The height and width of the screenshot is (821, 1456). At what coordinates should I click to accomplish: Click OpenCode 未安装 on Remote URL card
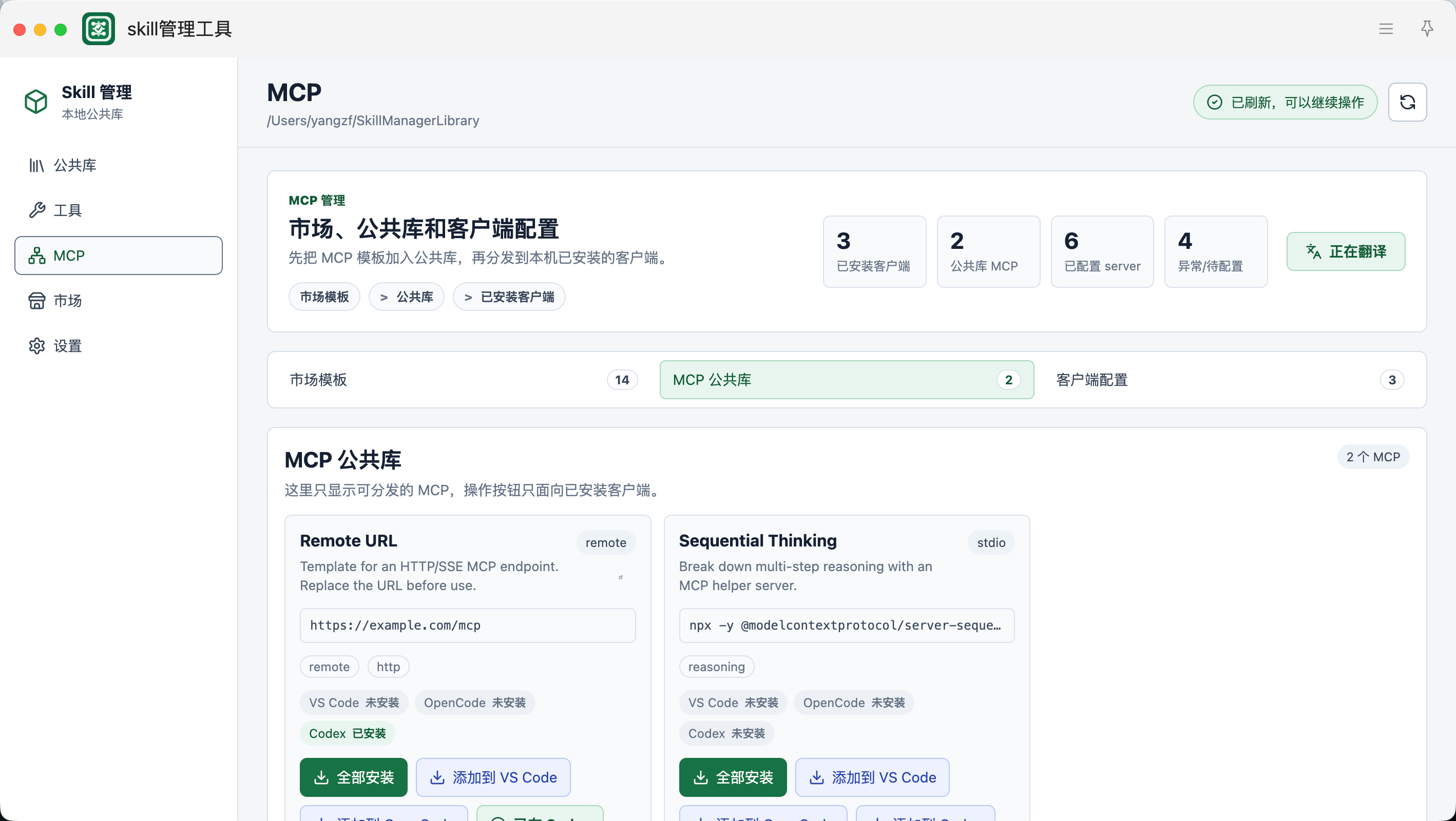click(x=475, y=703)
